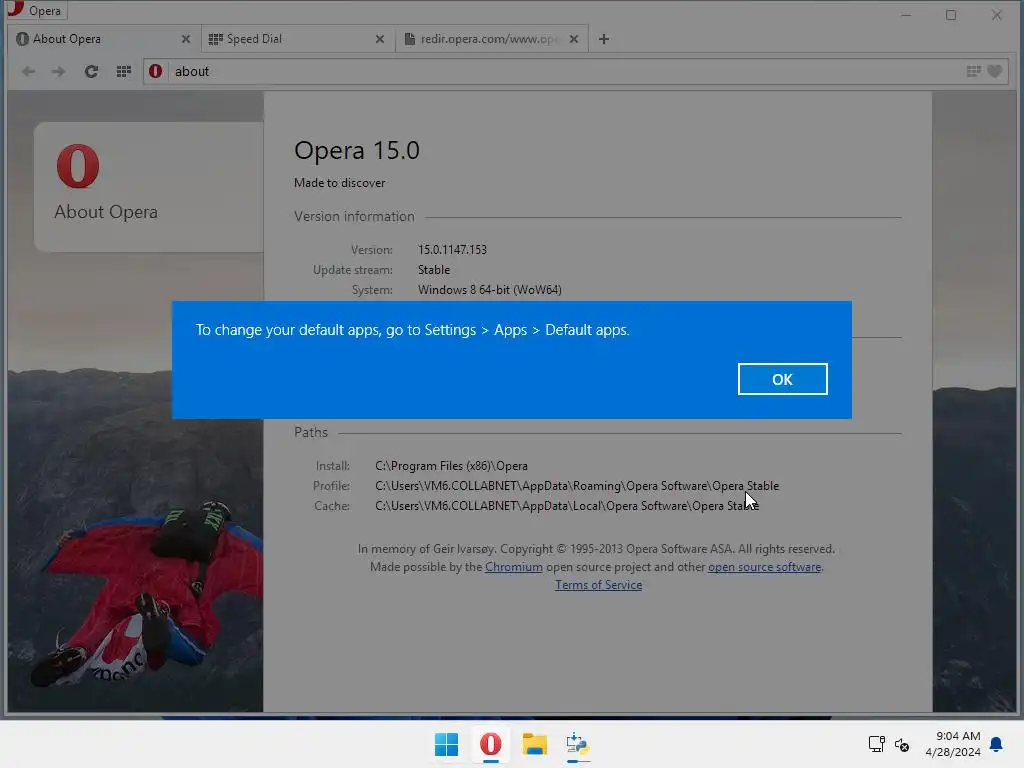Open Speed Dial from toolbar grid icon

click(123, 71)
